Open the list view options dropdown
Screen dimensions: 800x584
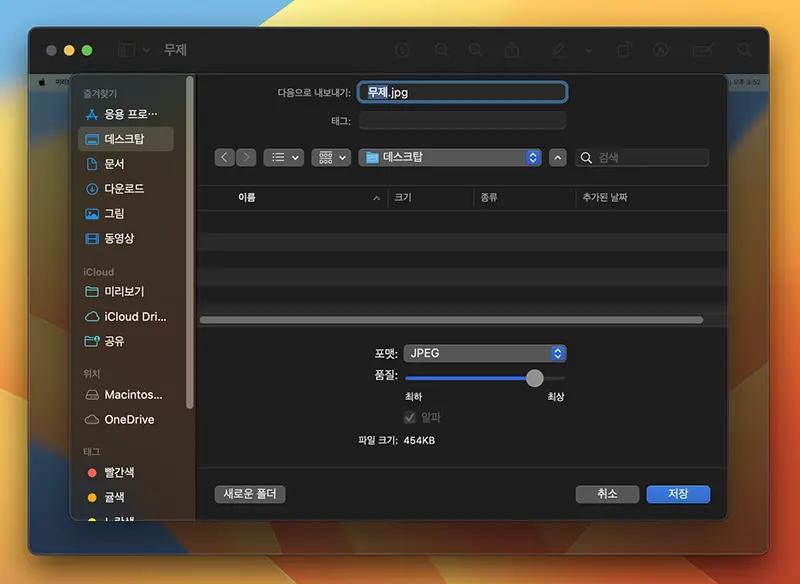pos(284,158)
